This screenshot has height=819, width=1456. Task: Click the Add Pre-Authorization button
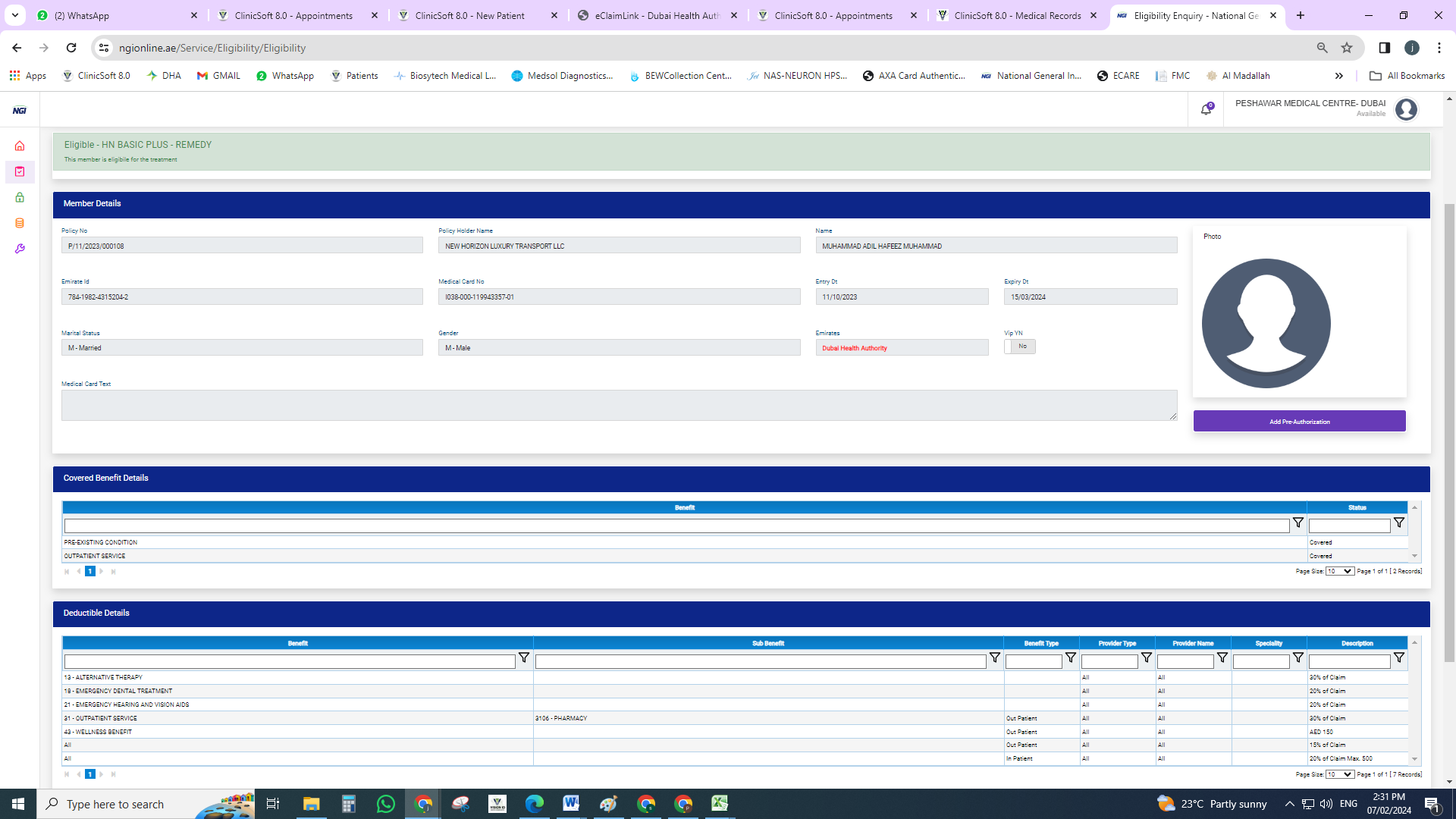[1299, 422]
